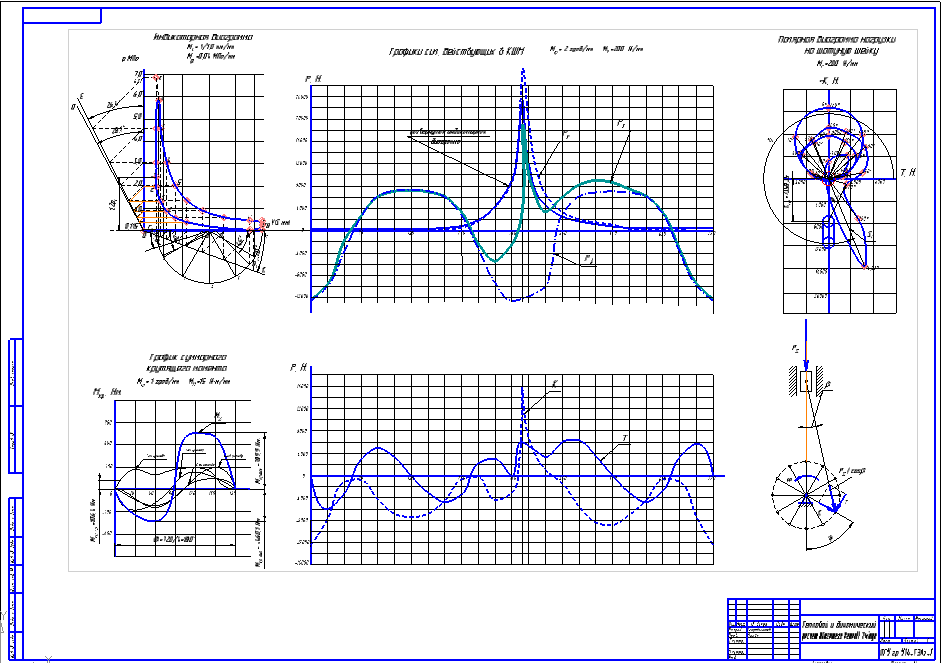Click the 5,0 pressure axis value
The width and height of the screenshot is (942, 663).
[138, 117]
